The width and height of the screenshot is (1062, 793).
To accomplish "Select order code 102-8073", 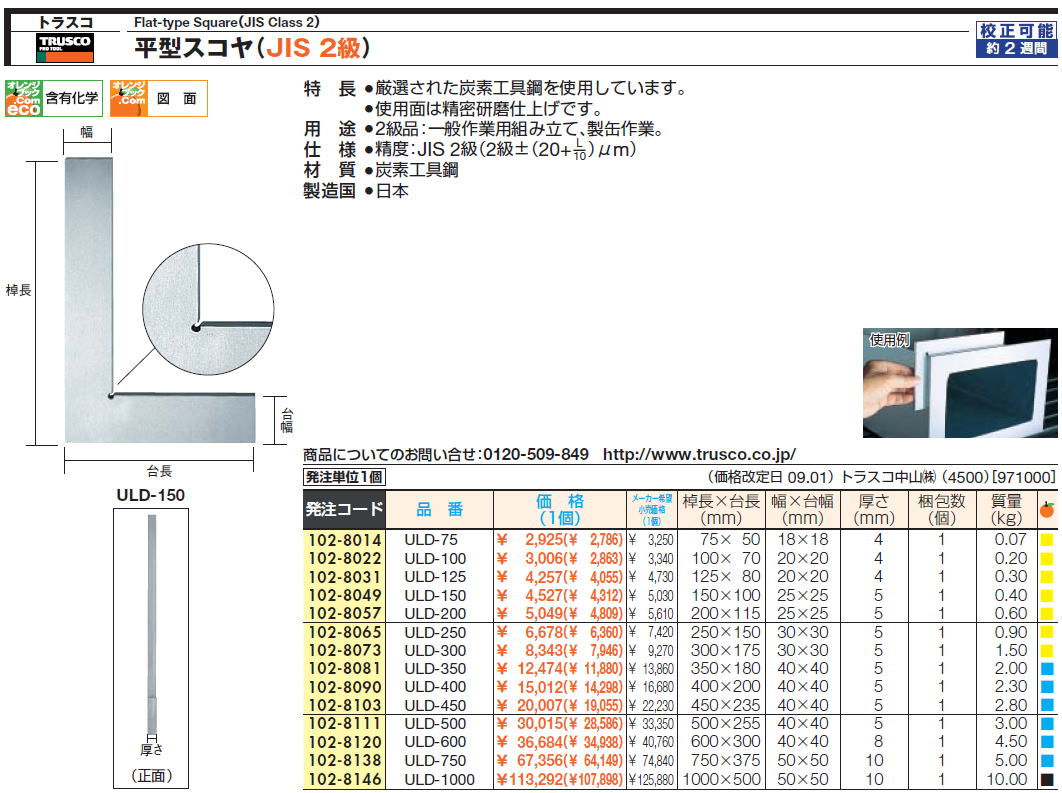I will (x=345, y=651).
